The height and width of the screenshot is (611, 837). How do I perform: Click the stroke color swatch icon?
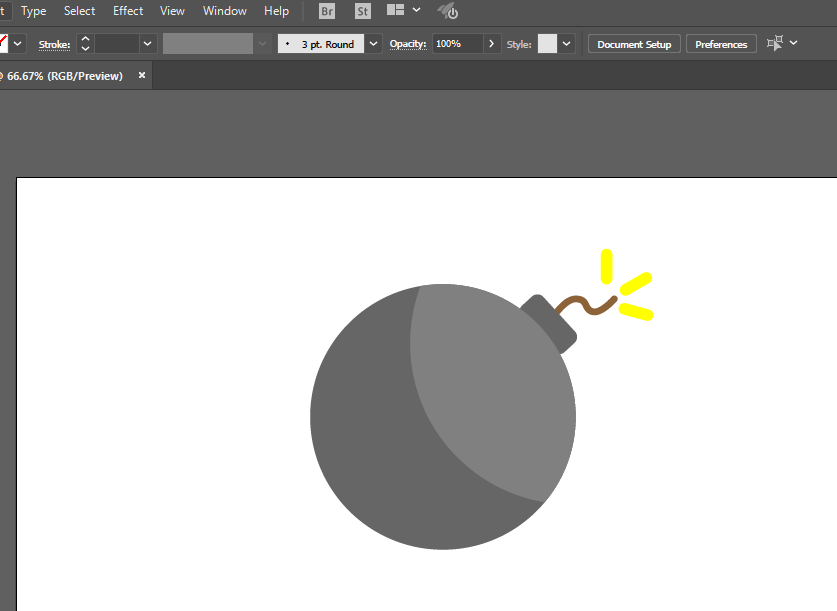pyautogui.click(x=4, y=44)
